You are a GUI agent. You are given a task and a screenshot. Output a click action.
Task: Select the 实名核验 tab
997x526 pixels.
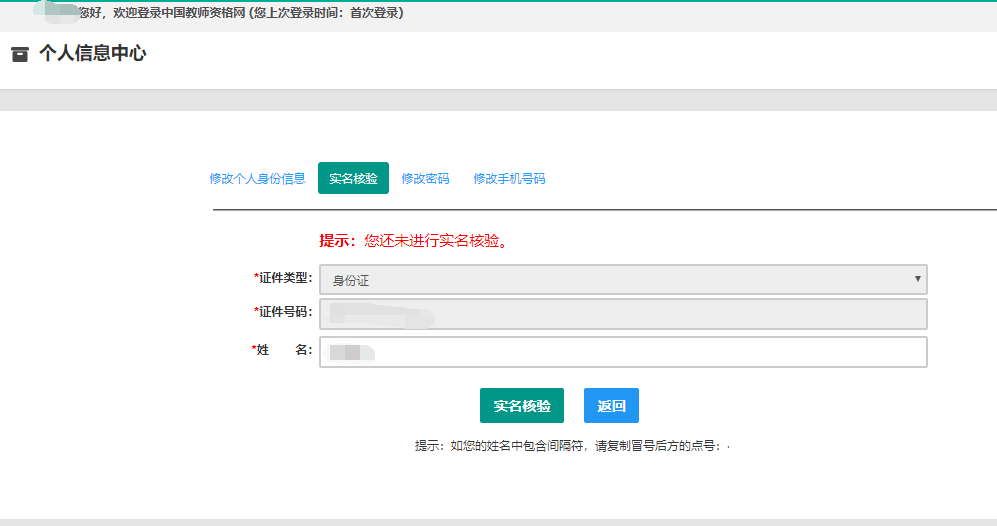coord(353,178)
